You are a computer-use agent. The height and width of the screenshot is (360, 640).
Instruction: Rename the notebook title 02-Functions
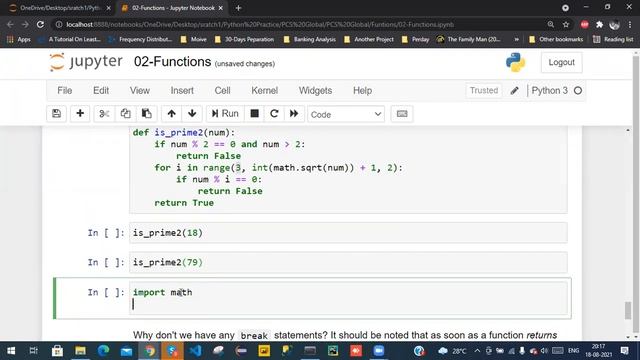click(x=172, y=62)
